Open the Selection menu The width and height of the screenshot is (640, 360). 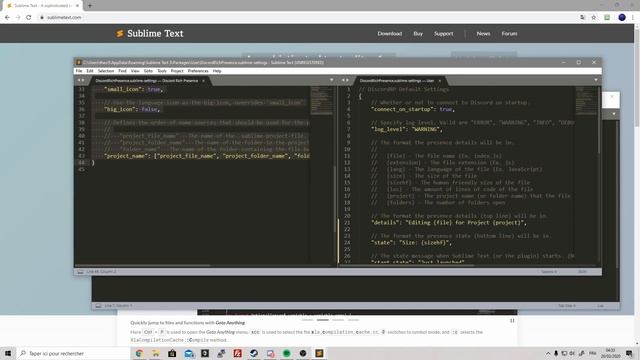[106, 71]
